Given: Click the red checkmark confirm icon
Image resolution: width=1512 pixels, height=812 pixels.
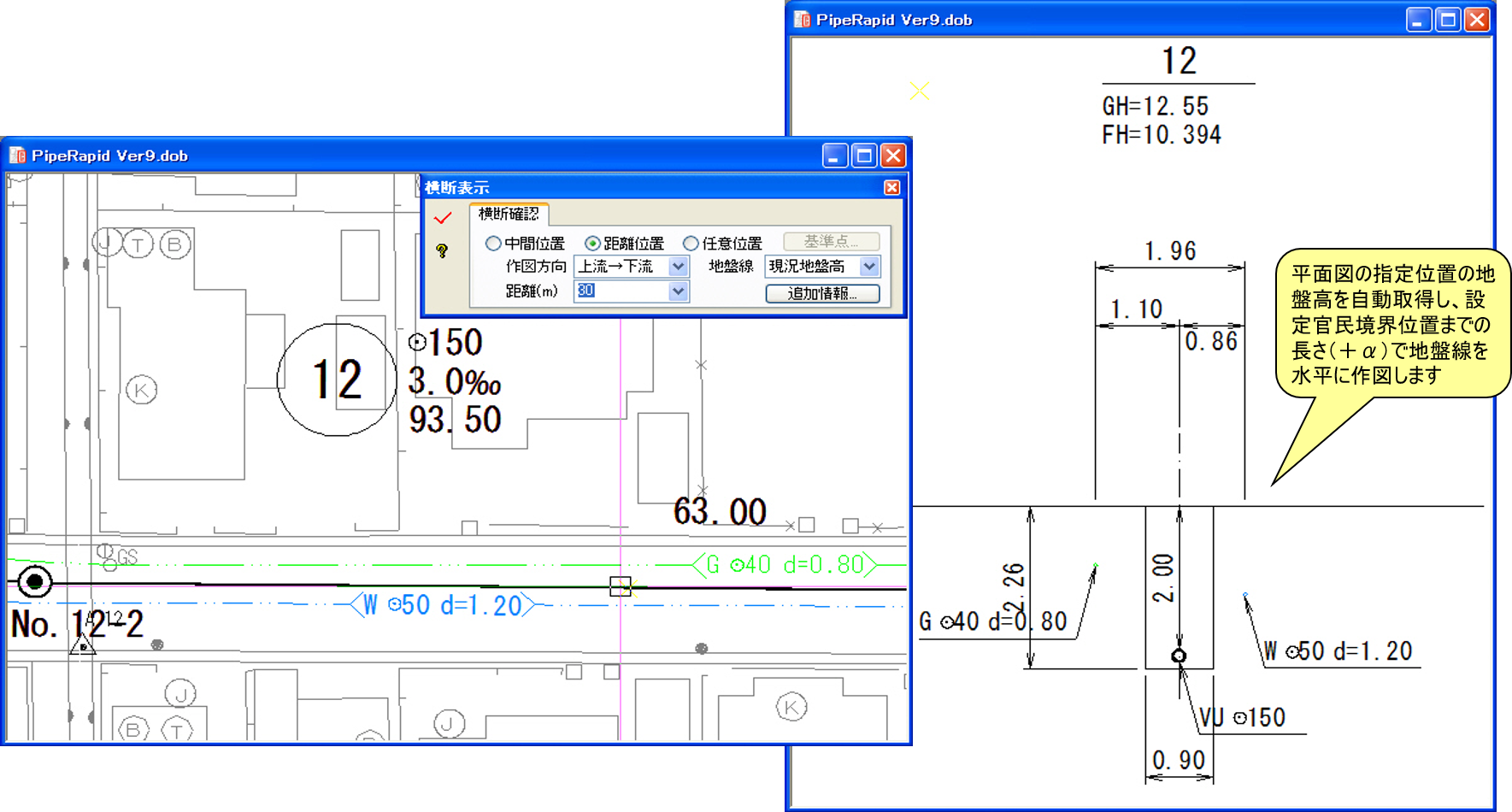Looking at the screenshot, I should (x=442, y=218).
